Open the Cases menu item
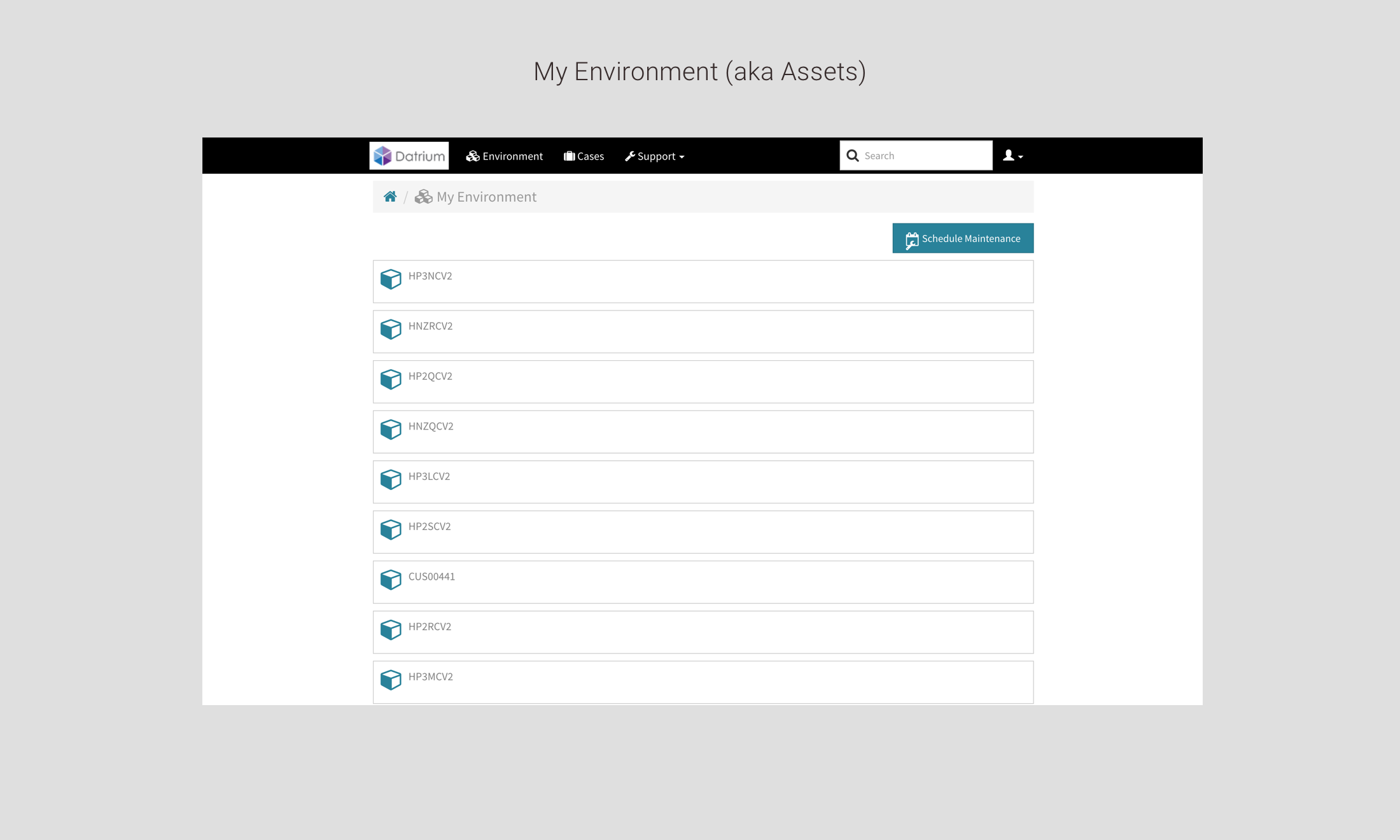Viewport: 1400px width, 840px height. click(584, 156)
